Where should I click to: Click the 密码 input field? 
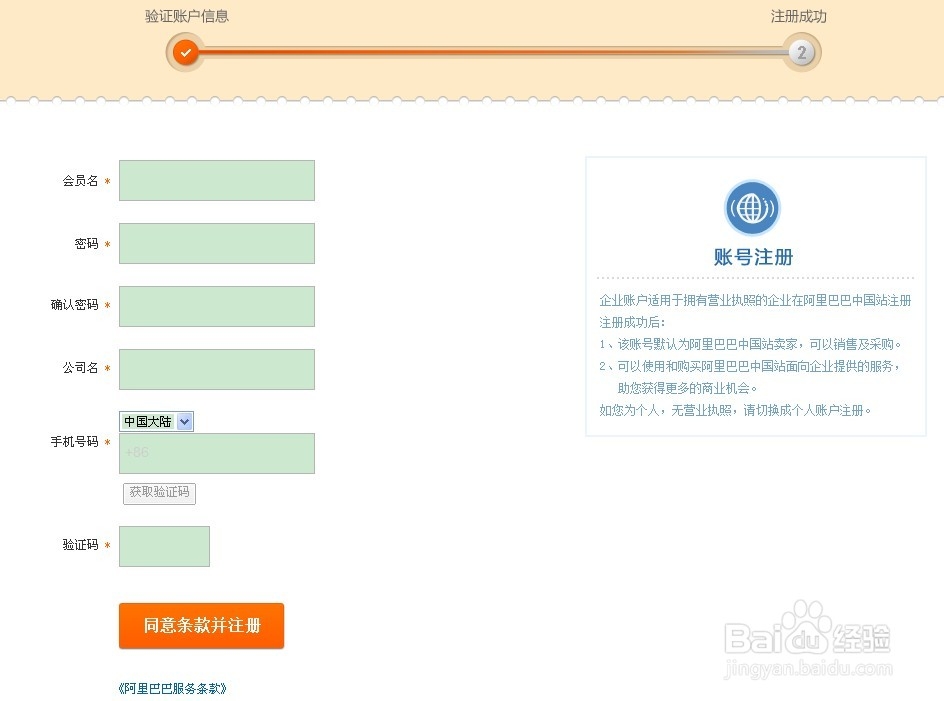tap(216, 243)
